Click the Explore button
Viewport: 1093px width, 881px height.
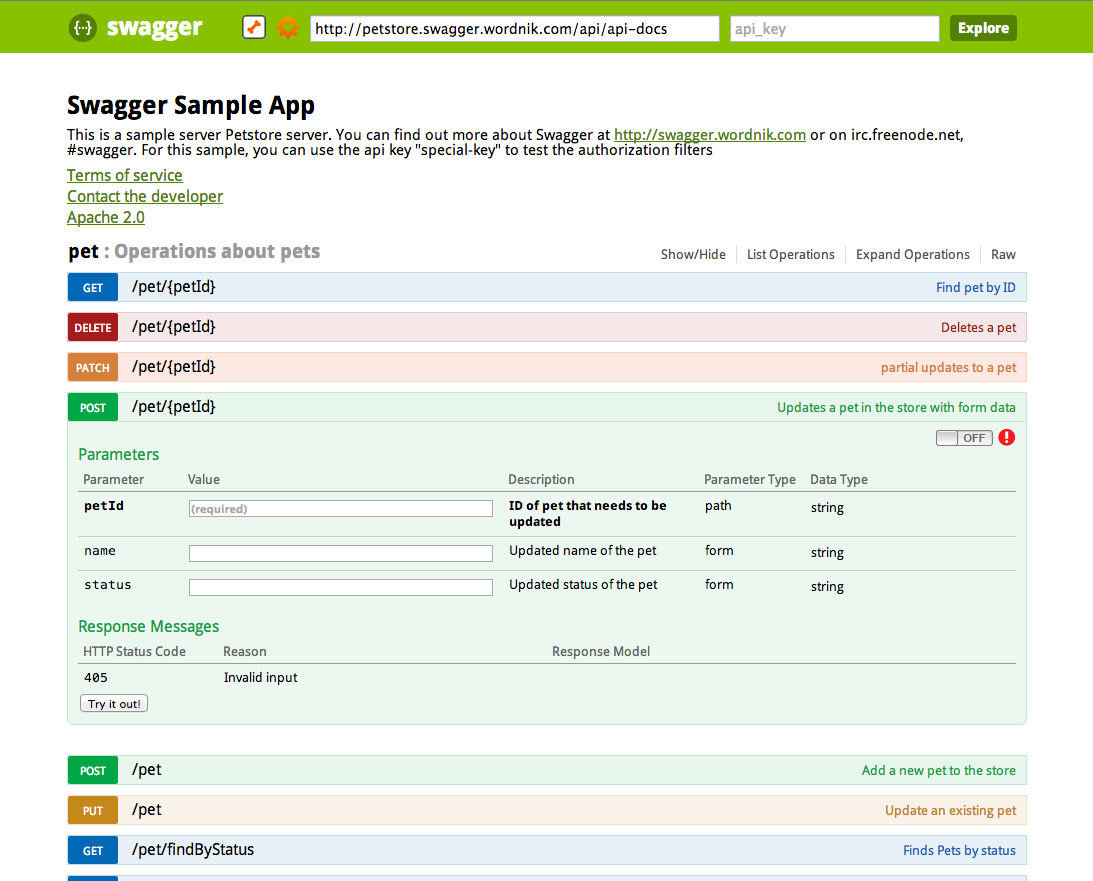(x=983, y=28)
